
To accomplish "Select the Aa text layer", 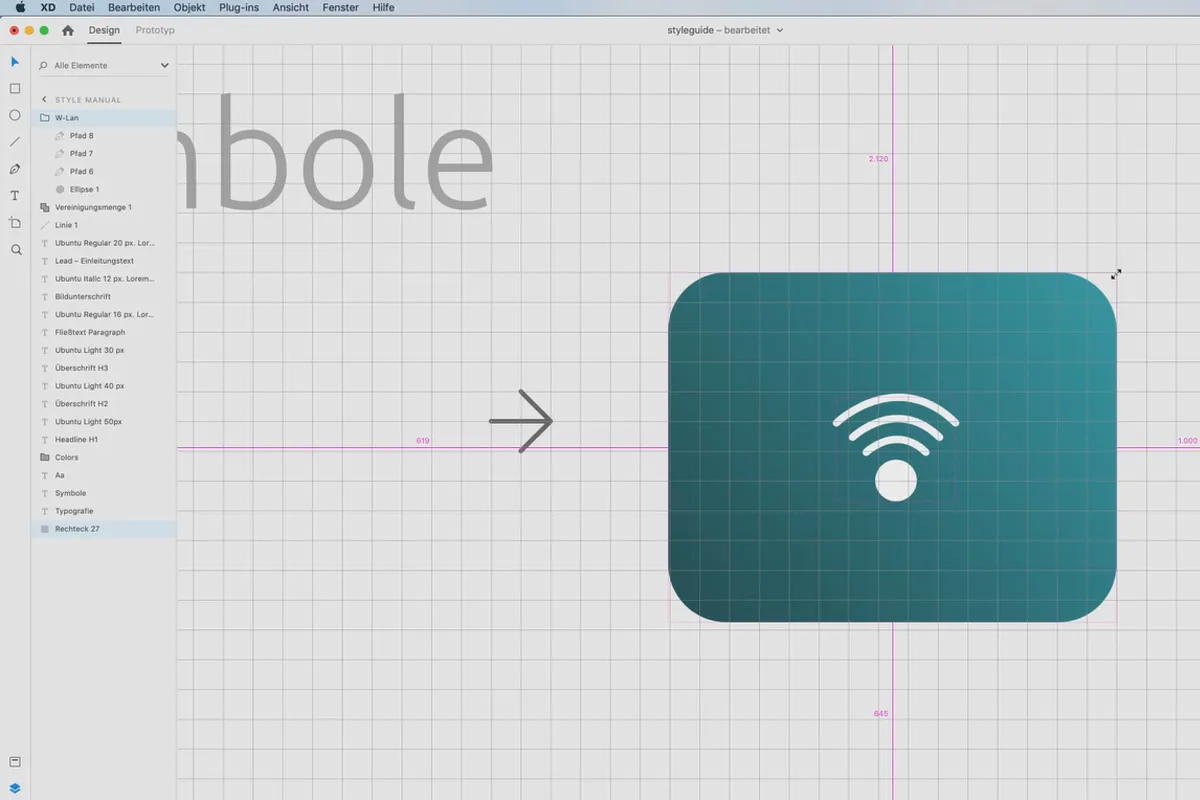I will pos(104,475).
